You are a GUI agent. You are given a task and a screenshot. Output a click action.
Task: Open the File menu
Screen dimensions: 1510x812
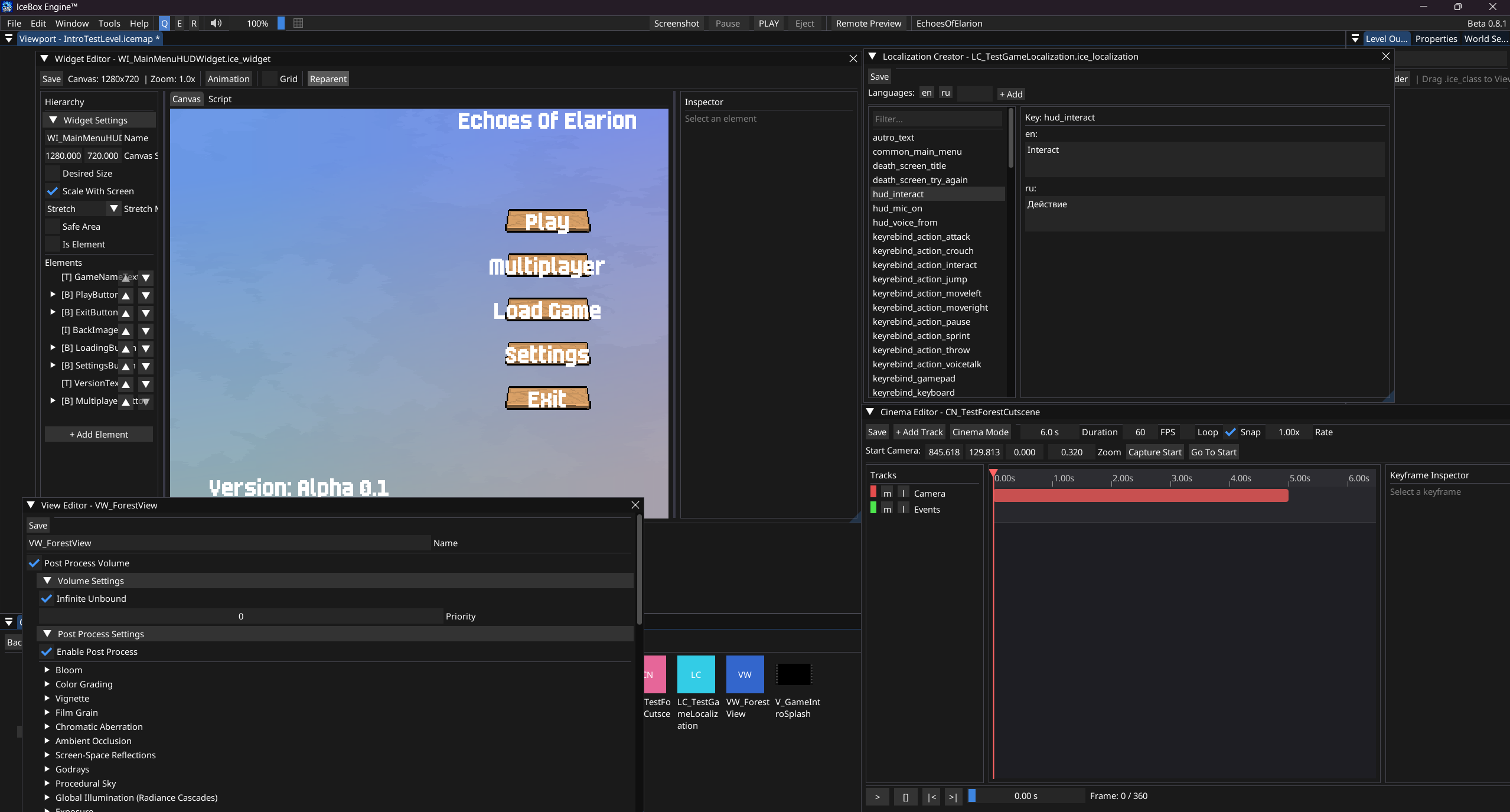tap(14, 23)
